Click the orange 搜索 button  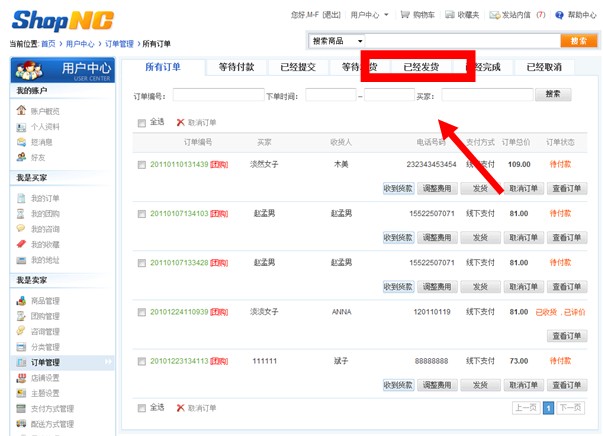[x=579, y=41]
